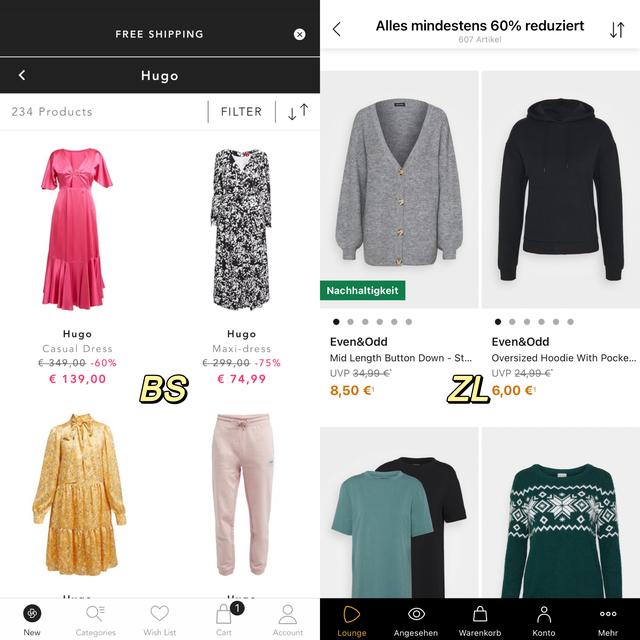Dismiss the Free Shipping banner
This screenshot has width=640, height=640.
point(299,34)
